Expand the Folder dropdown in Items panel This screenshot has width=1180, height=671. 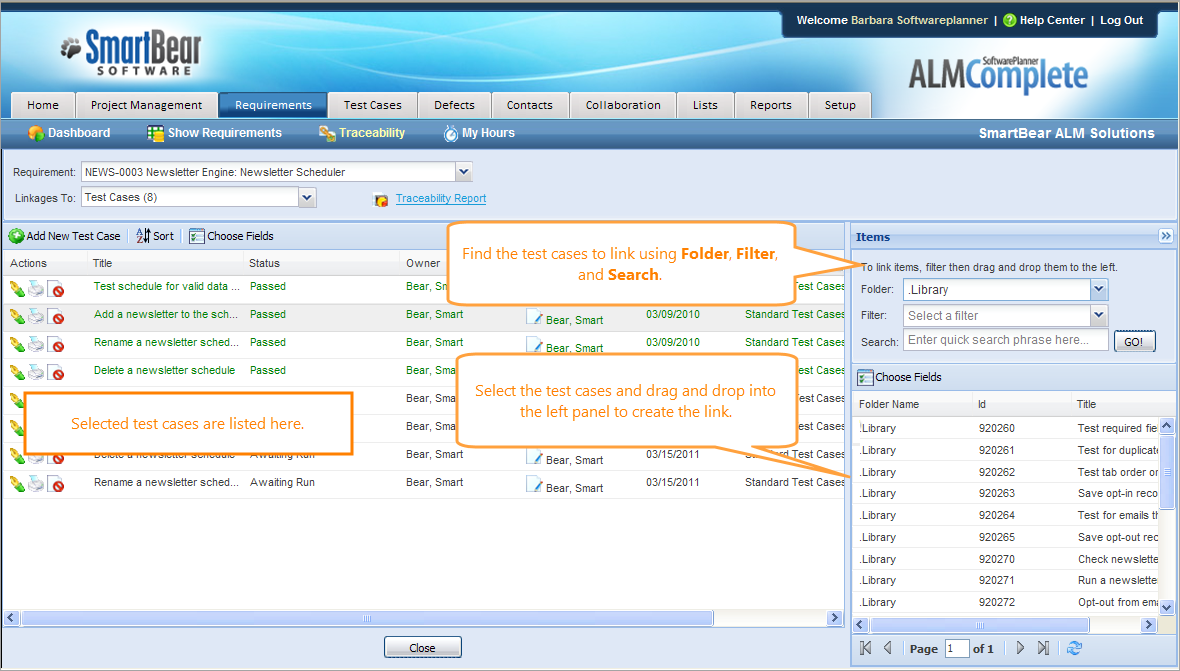1099,290
